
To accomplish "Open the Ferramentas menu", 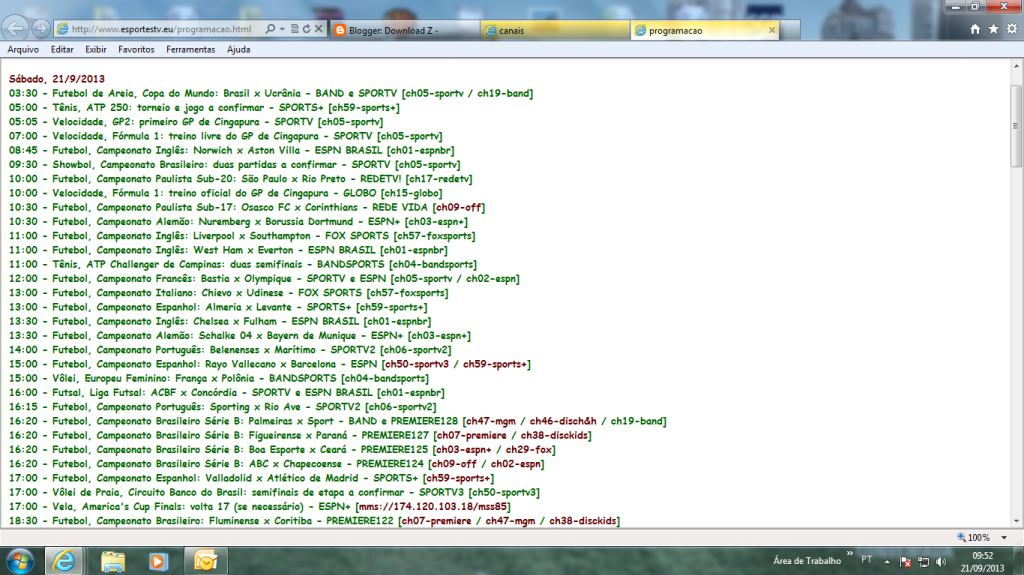I will pyautogui.click(x=190, y=49).
